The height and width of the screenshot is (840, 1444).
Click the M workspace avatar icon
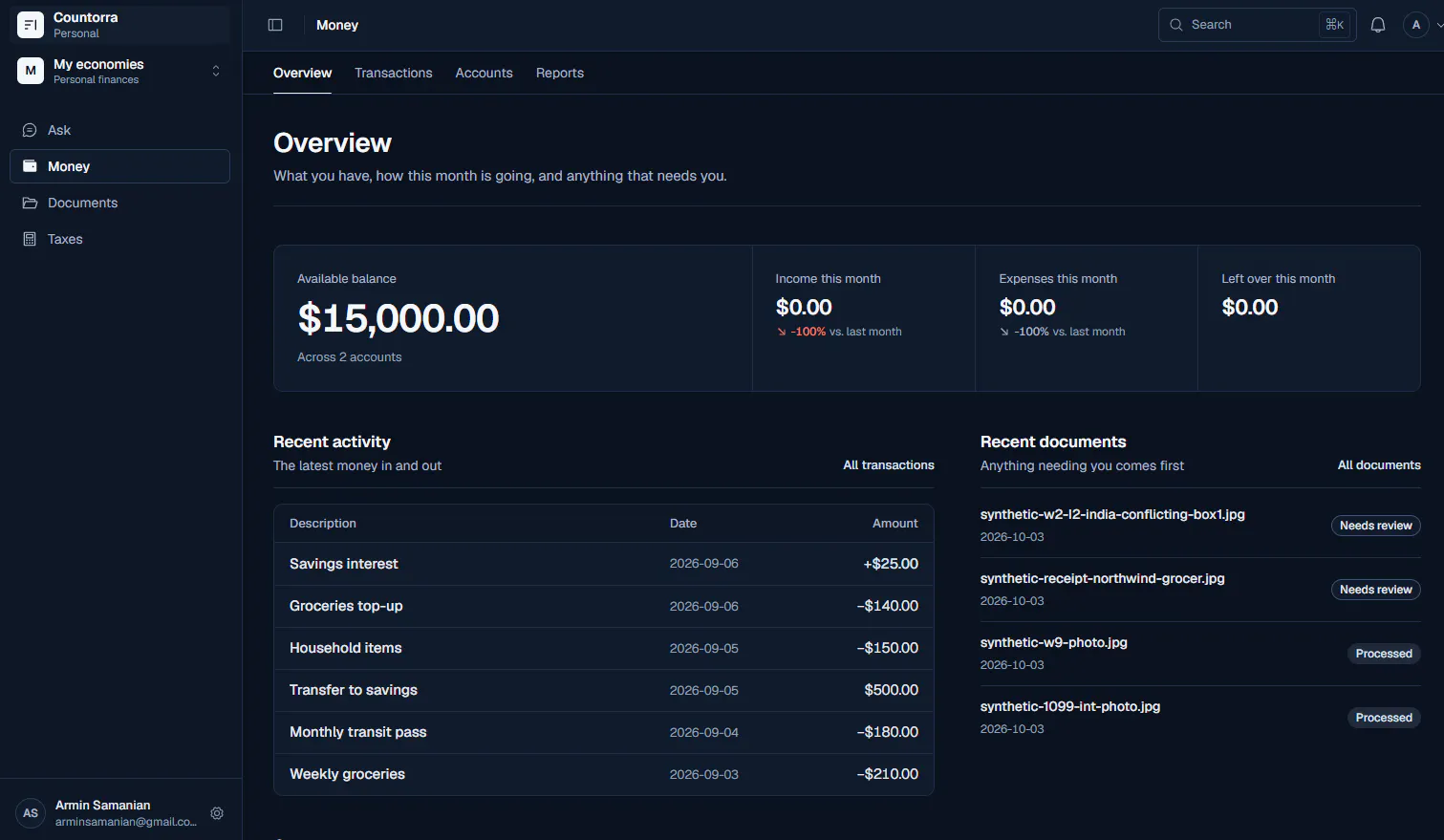point(31,71)
